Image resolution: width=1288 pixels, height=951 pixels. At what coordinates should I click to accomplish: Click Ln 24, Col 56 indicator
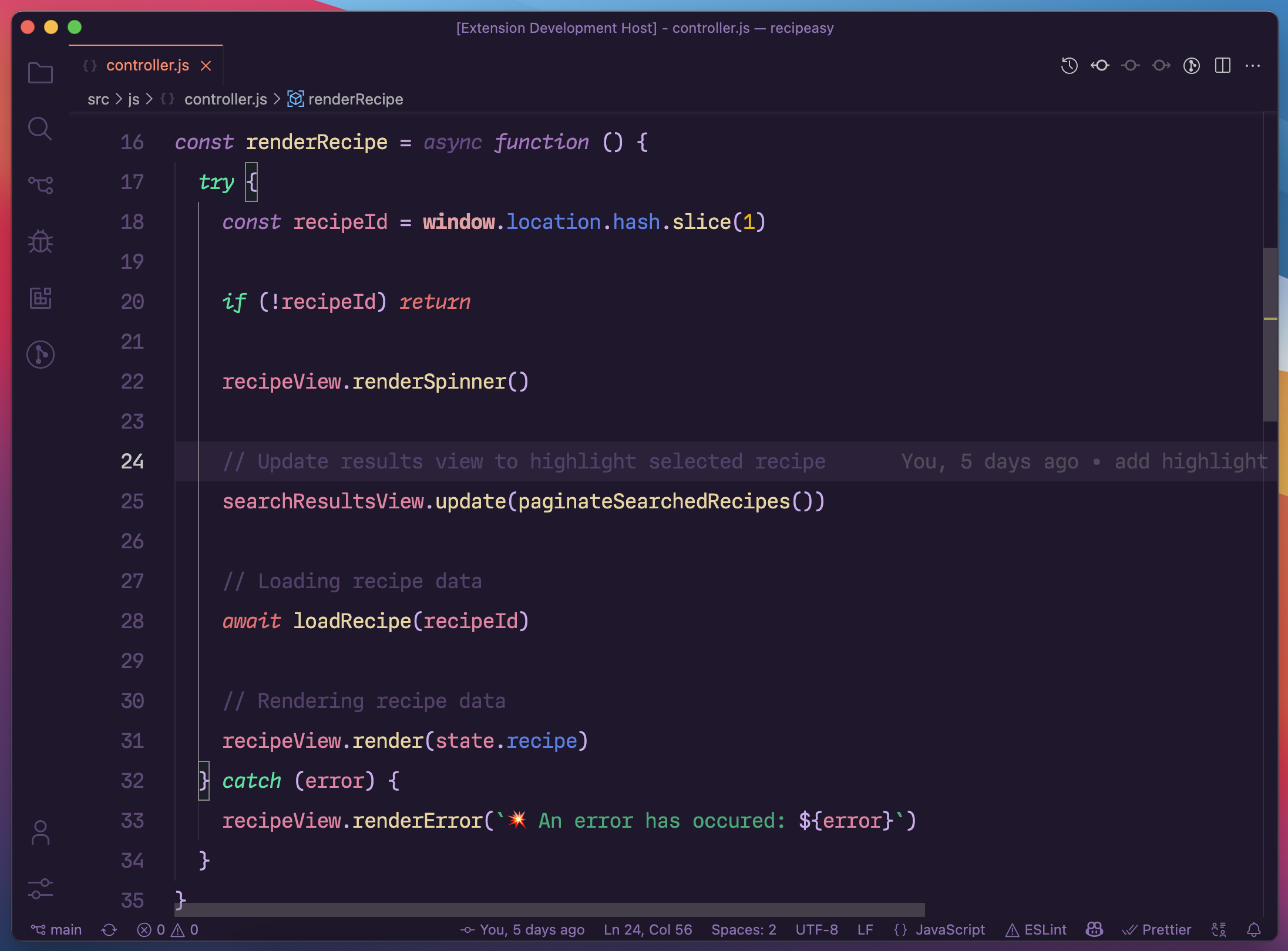click(x=647, y=930)
